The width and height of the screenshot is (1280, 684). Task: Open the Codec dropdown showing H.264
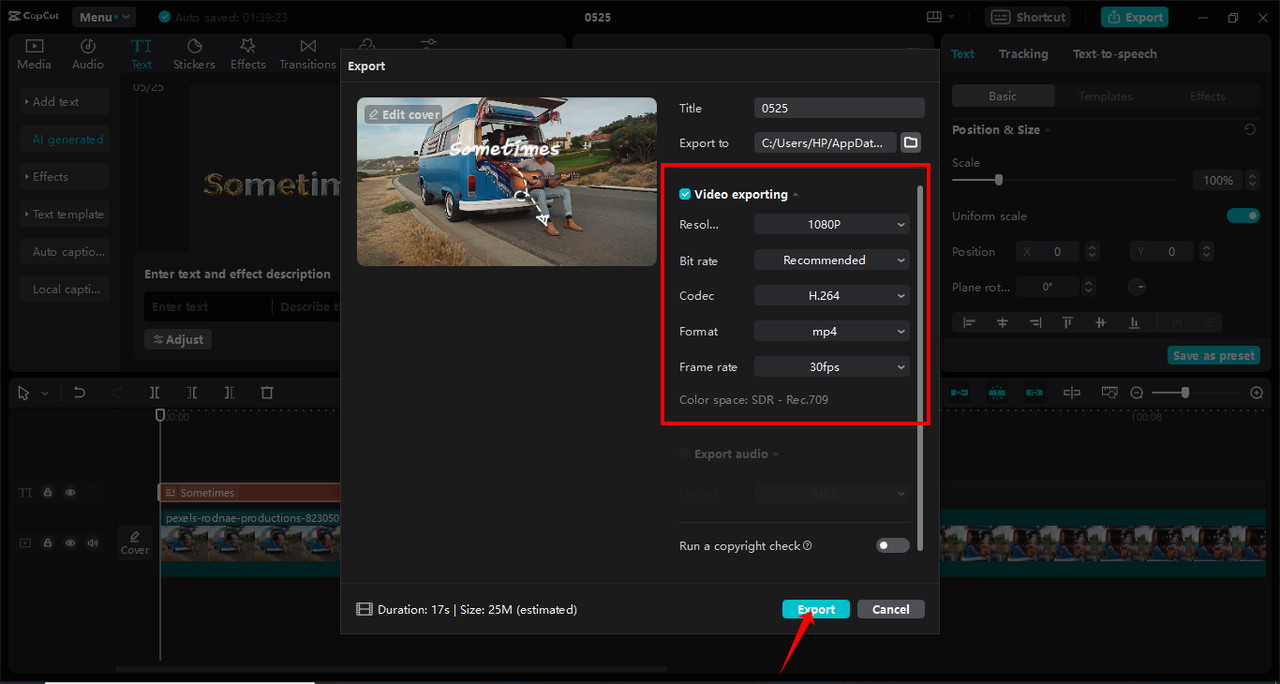tap(832, 296)
